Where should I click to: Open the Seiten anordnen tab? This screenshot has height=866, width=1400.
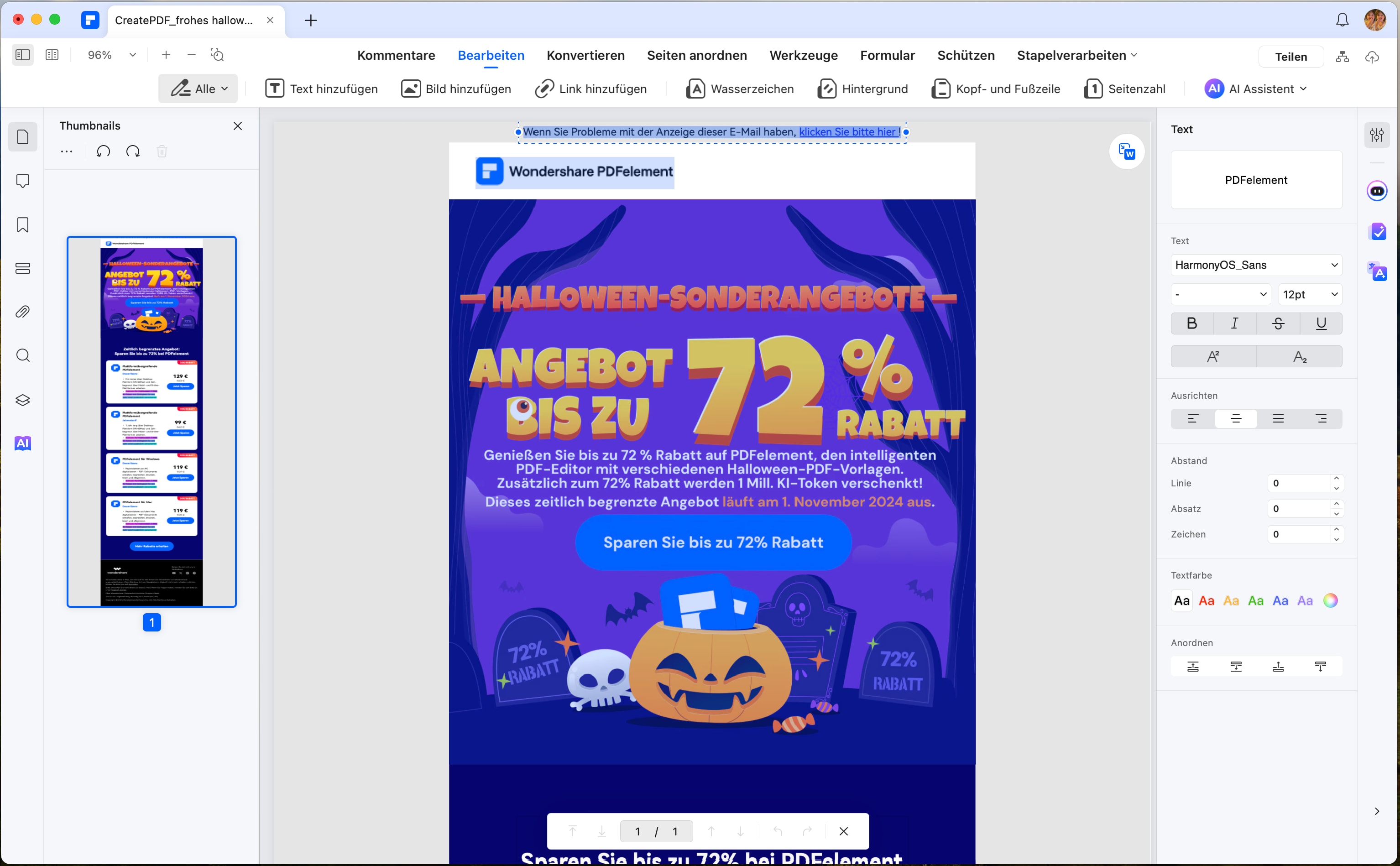[x=696, y=56]
